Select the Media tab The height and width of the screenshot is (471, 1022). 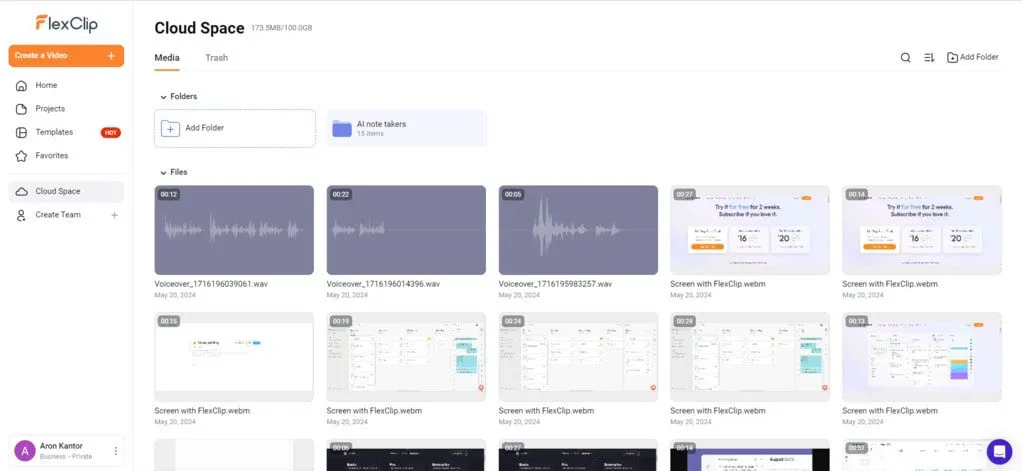pyautogui.click(x=167, y=58)
